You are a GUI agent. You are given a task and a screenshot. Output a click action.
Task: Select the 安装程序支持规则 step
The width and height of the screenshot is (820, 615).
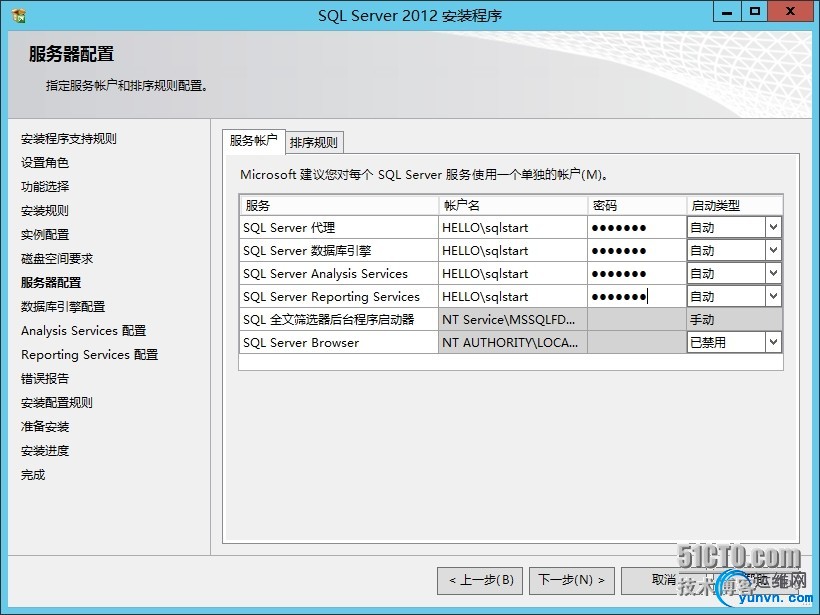pyautogui.click(x=69, y=139)
